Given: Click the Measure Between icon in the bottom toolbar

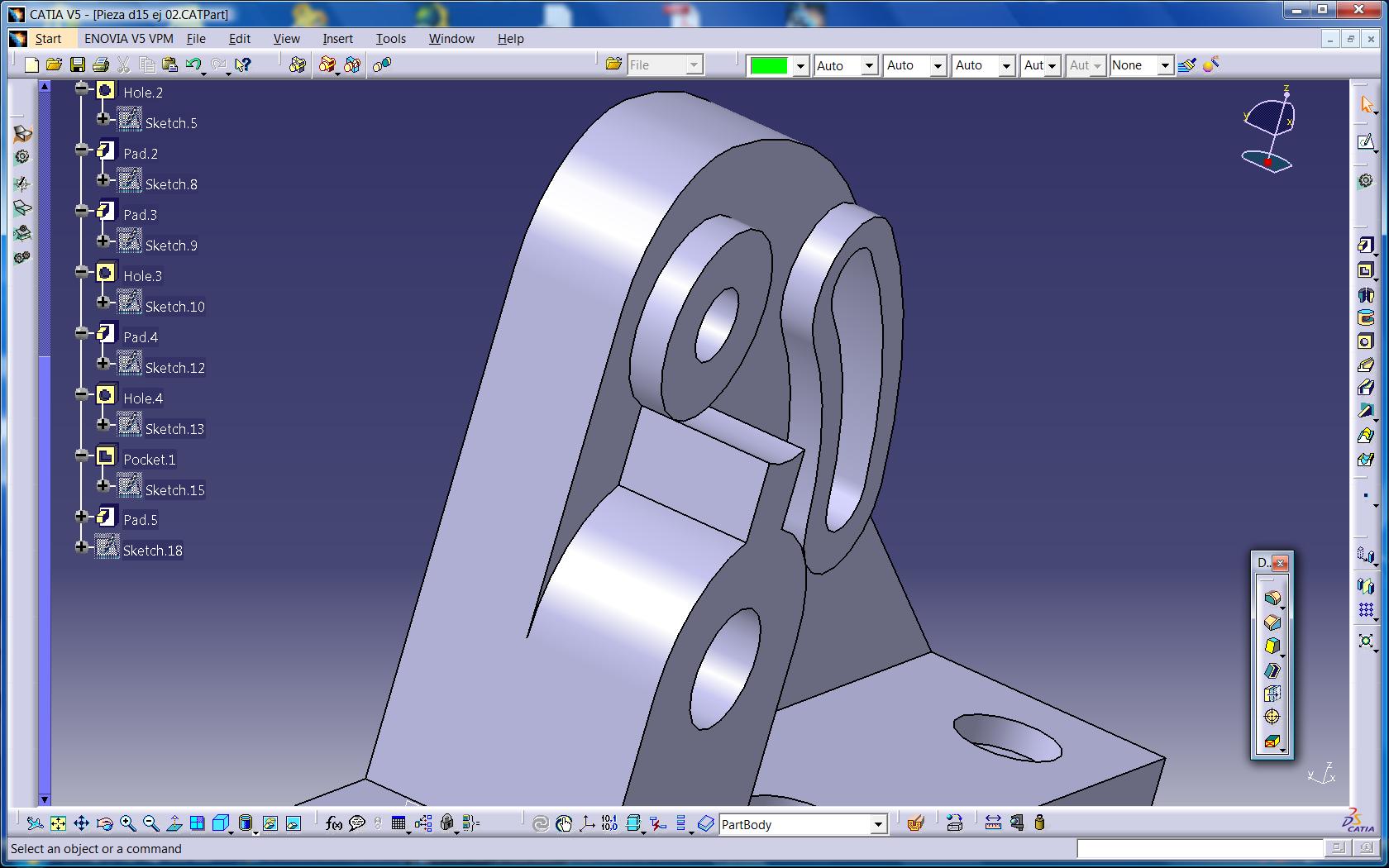Looking at the screenshot, I should coord(994,823).
